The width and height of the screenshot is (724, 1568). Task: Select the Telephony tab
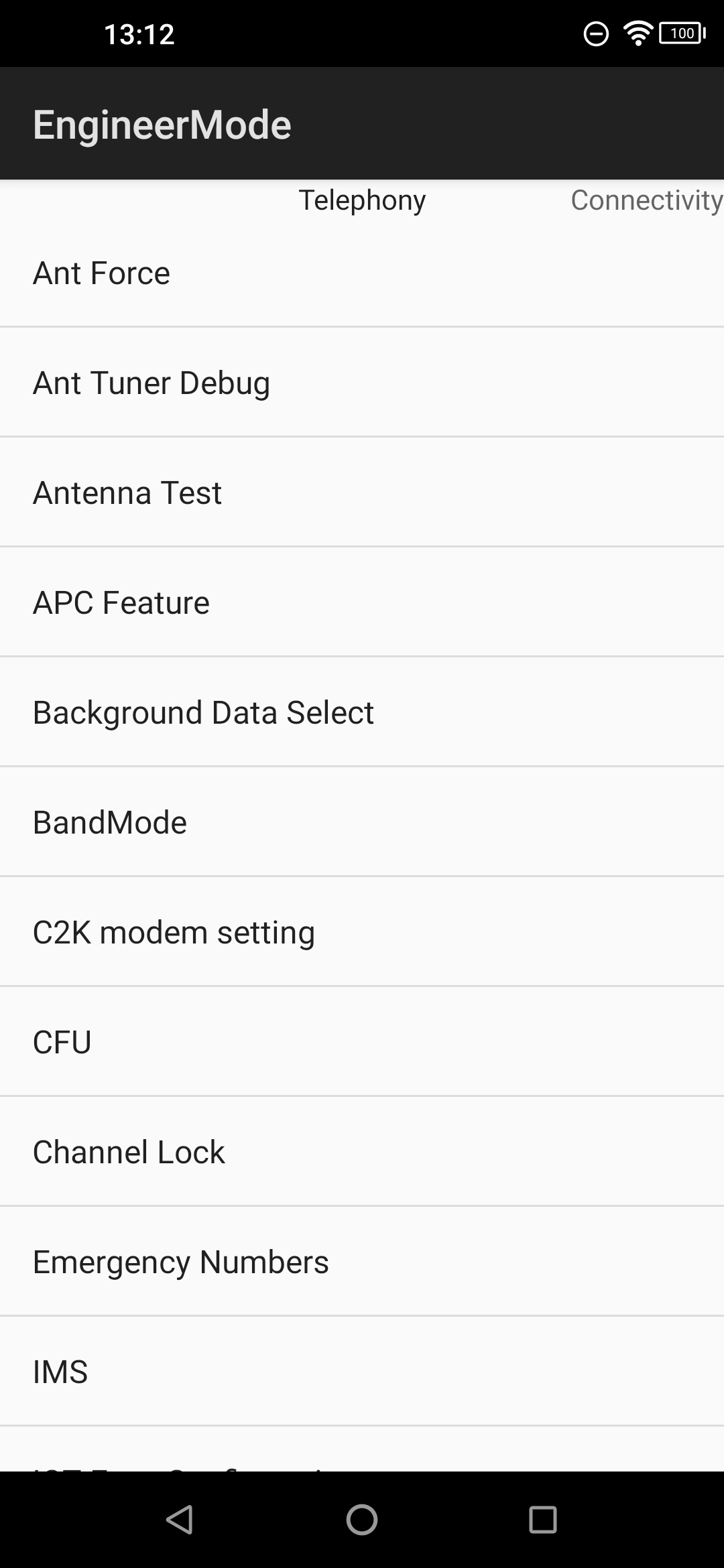click(362, 200)
